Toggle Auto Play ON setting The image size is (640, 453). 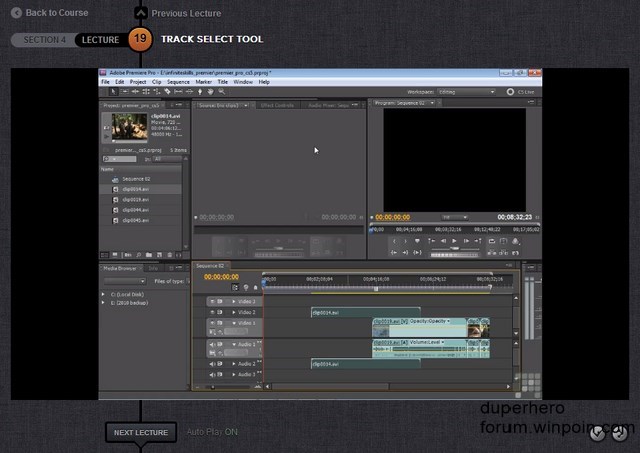pos(212,432)
